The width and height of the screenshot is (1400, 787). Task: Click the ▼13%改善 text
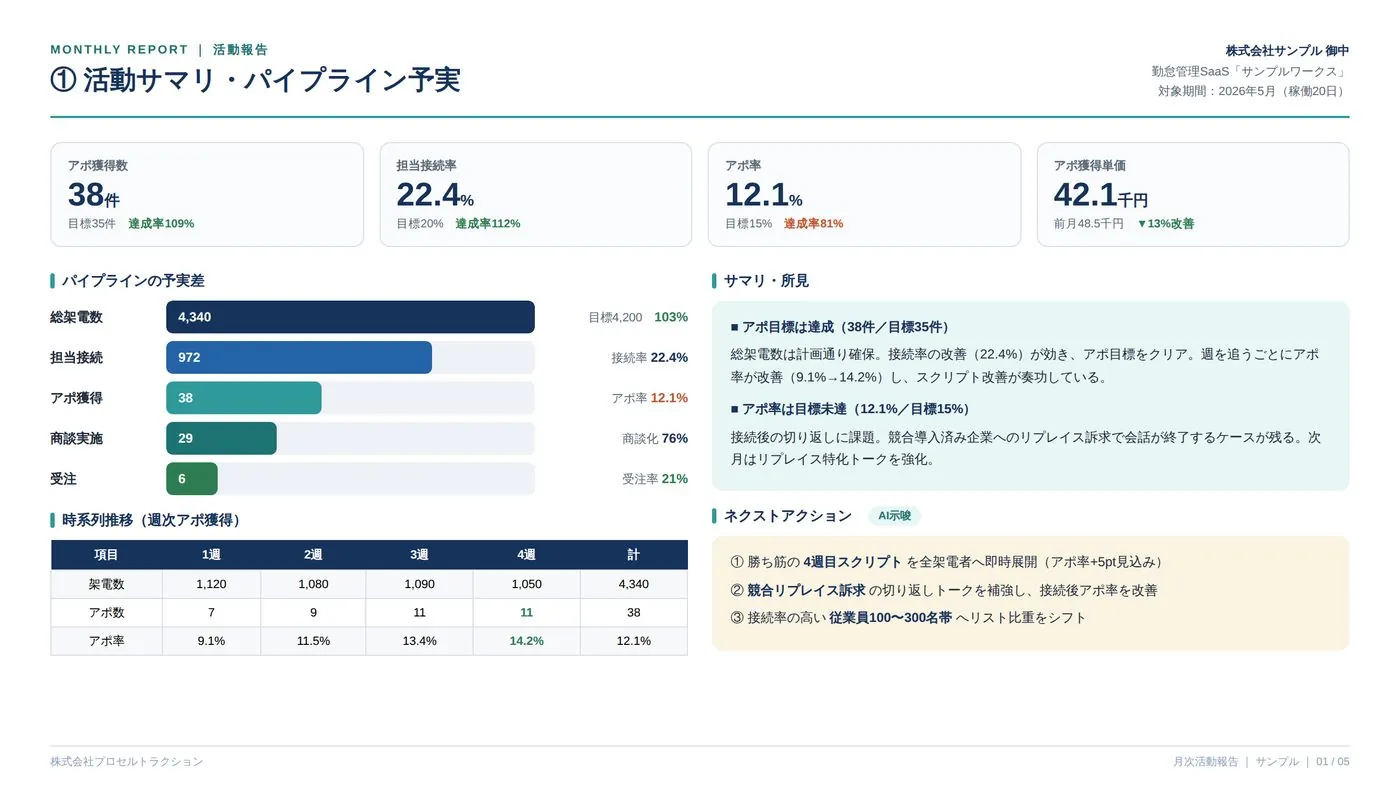pos(1165,224)
